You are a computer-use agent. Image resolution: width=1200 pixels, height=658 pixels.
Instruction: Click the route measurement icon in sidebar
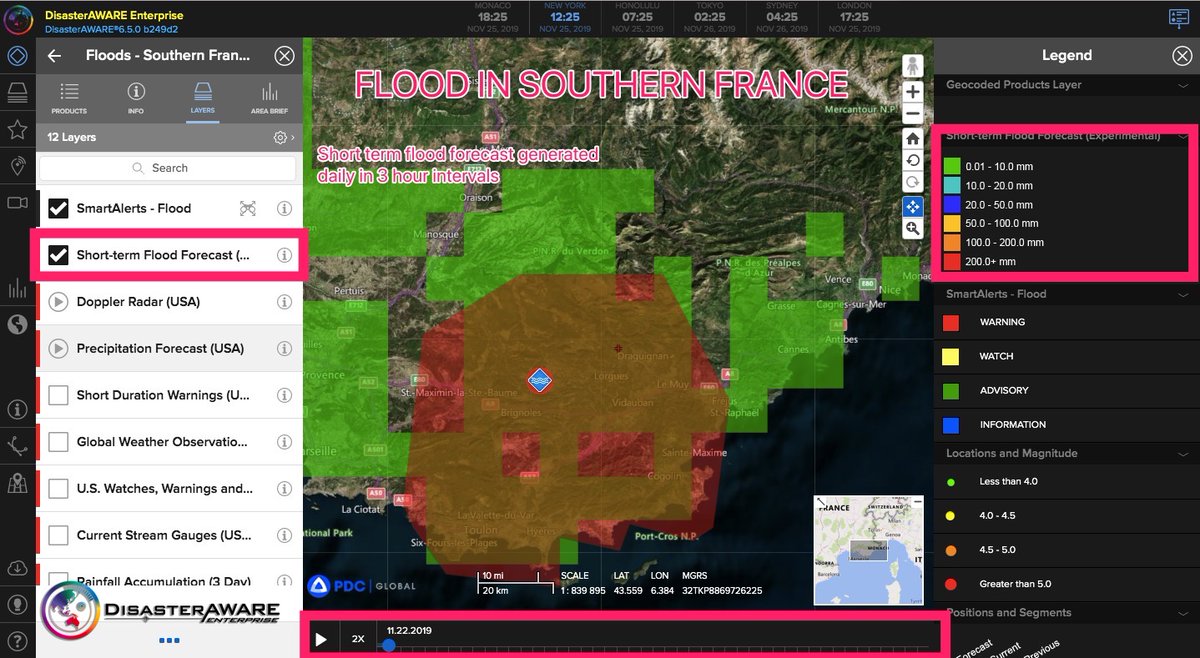coord(17,446)
